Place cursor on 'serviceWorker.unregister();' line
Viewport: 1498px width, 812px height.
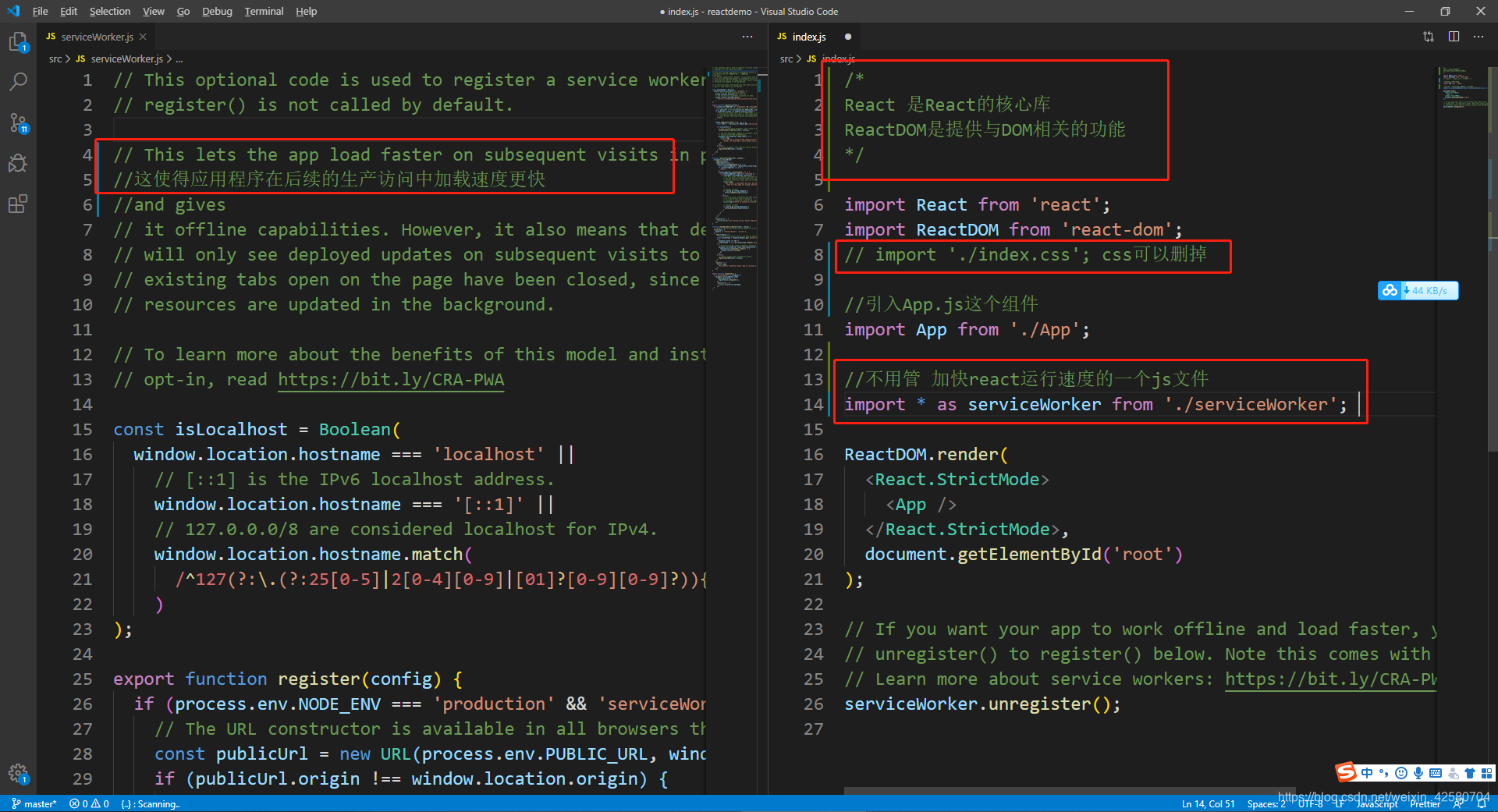click(982, 704)
